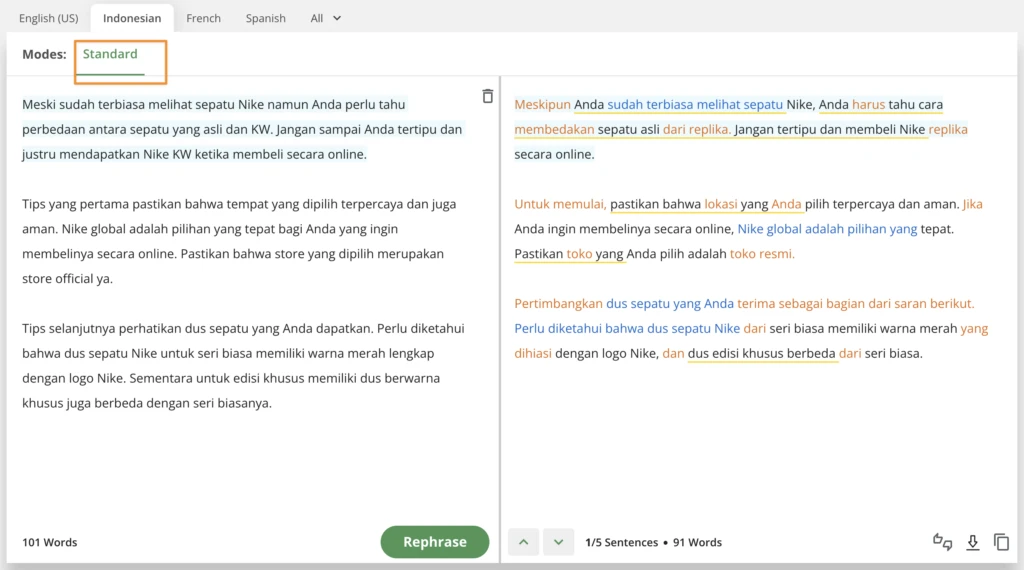
Task: Click the word "dihiasi" in output
Action: [x=533, y=353]
